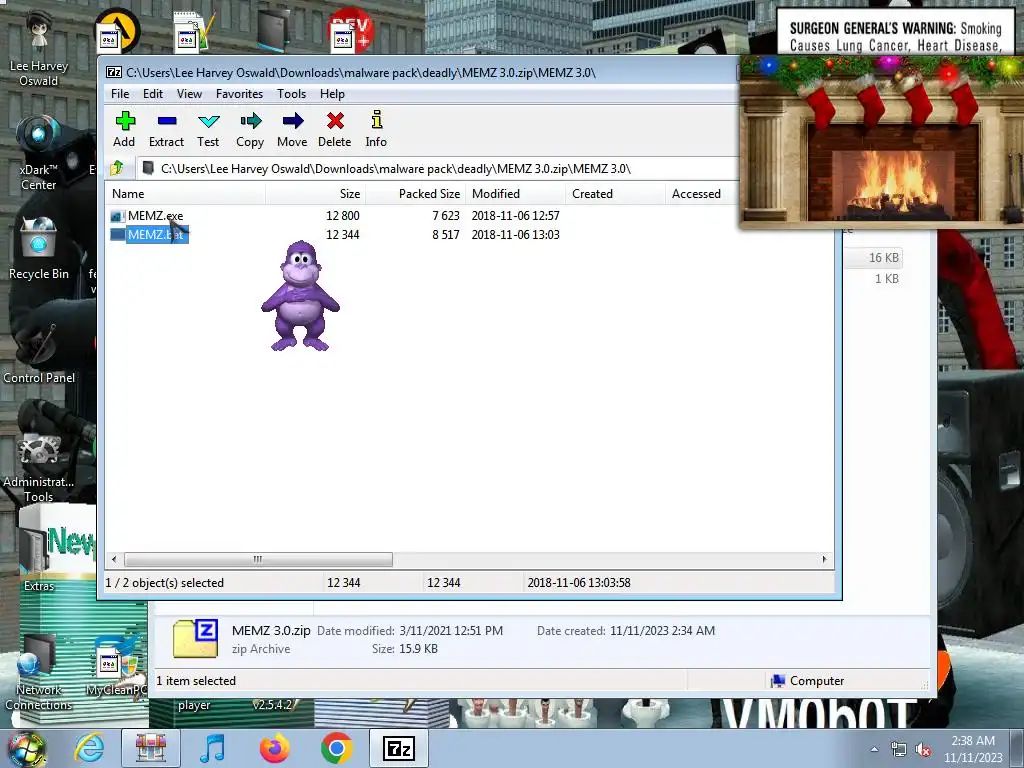Click the Control Panel desktop icon
The height and width of the screenshot is (768, 1024).
click(39, 353)
